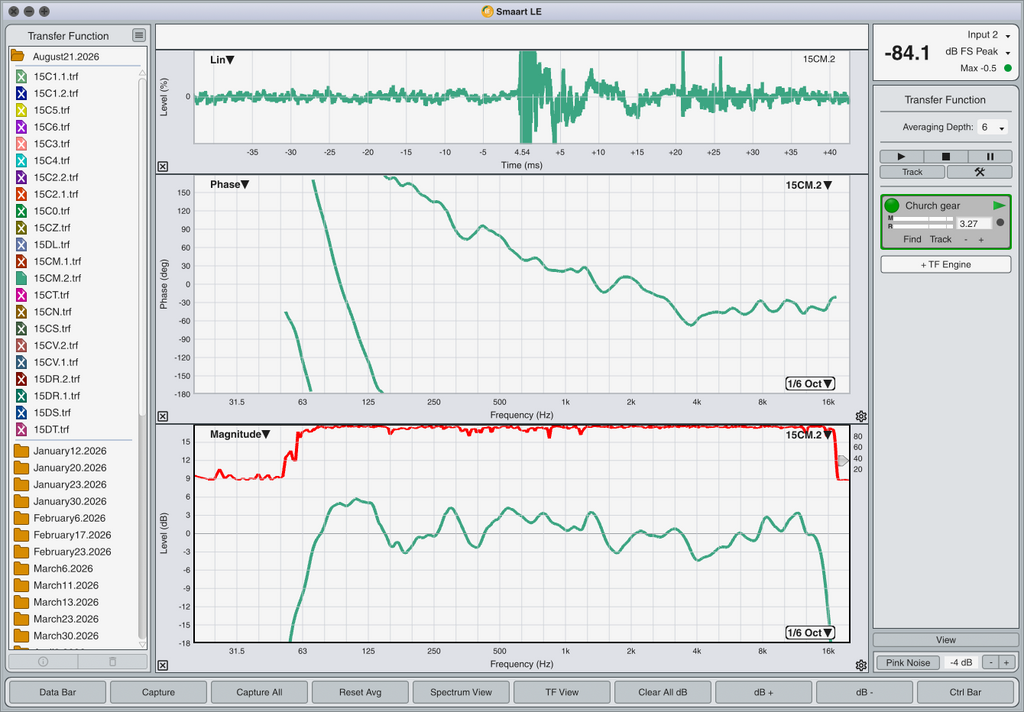The width and height of the screenshot is (1024, 712).
Task: Stop measurement with the stop button
Action: 946,157
